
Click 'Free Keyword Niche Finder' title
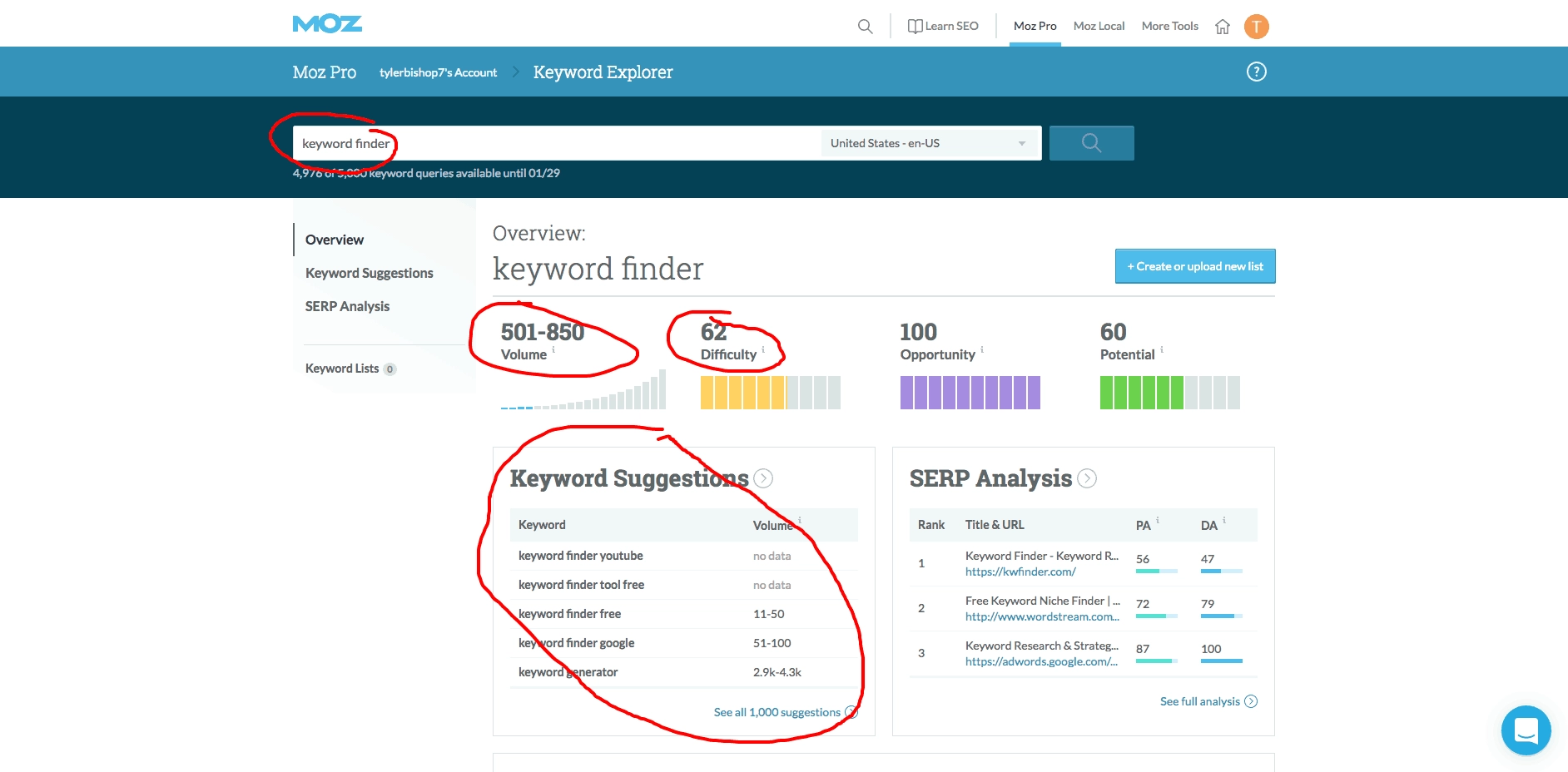tap(1042, 601)
